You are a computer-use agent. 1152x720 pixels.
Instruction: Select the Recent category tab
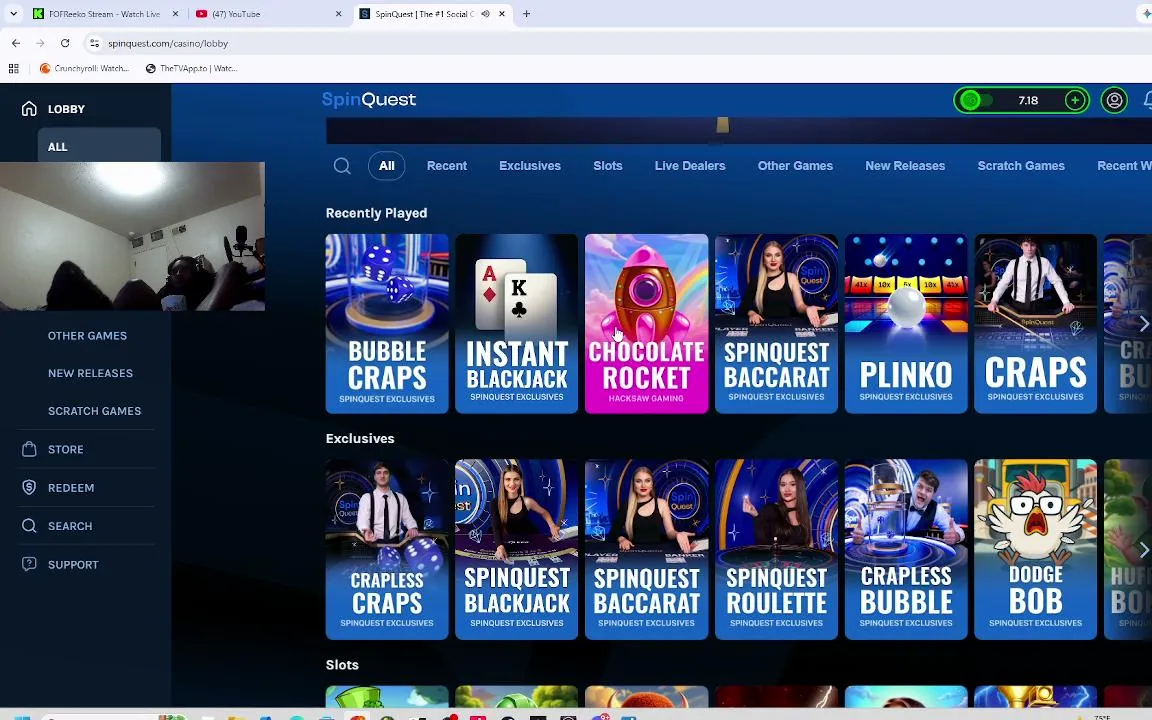tap(447, 166)
